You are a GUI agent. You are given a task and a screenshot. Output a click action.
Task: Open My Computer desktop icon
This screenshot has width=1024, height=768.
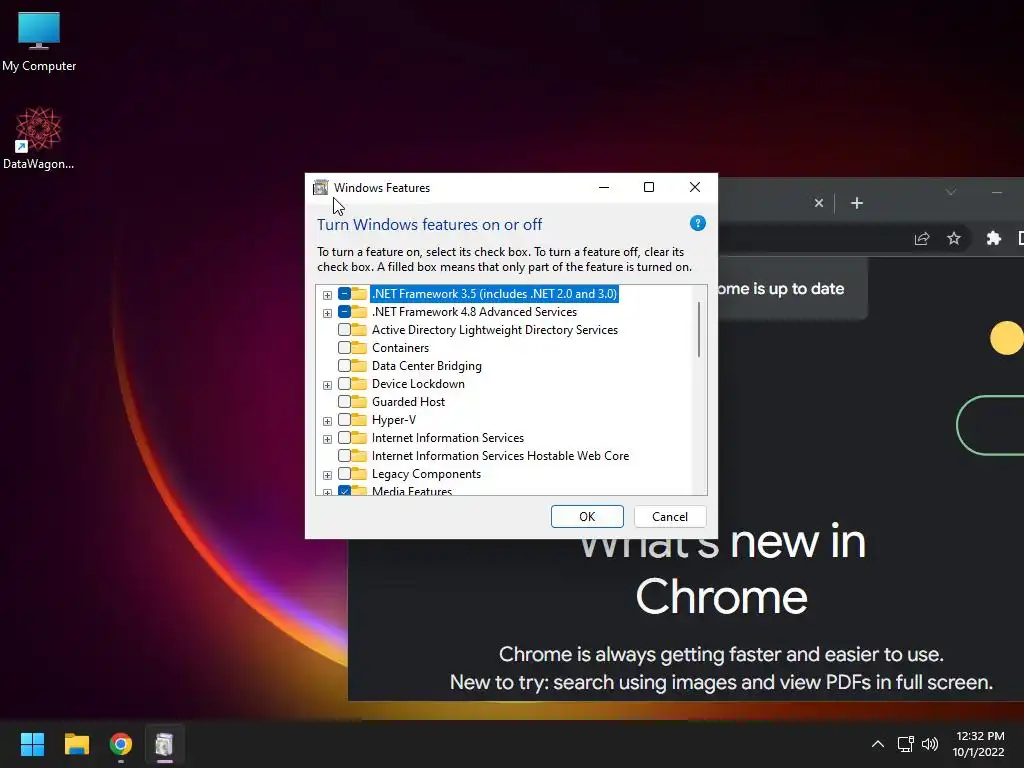39,41
